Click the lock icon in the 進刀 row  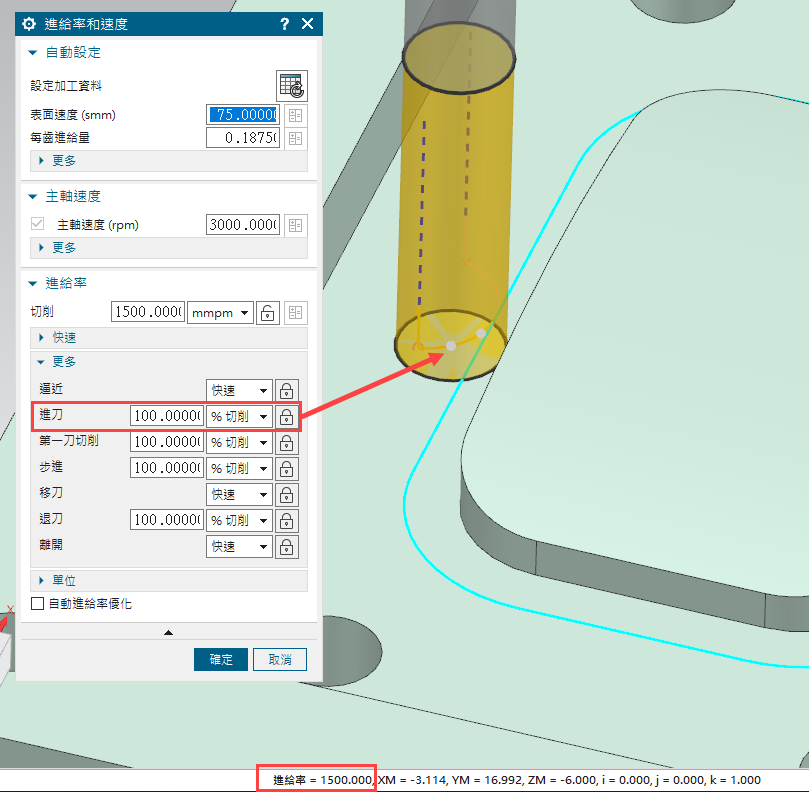287,416
